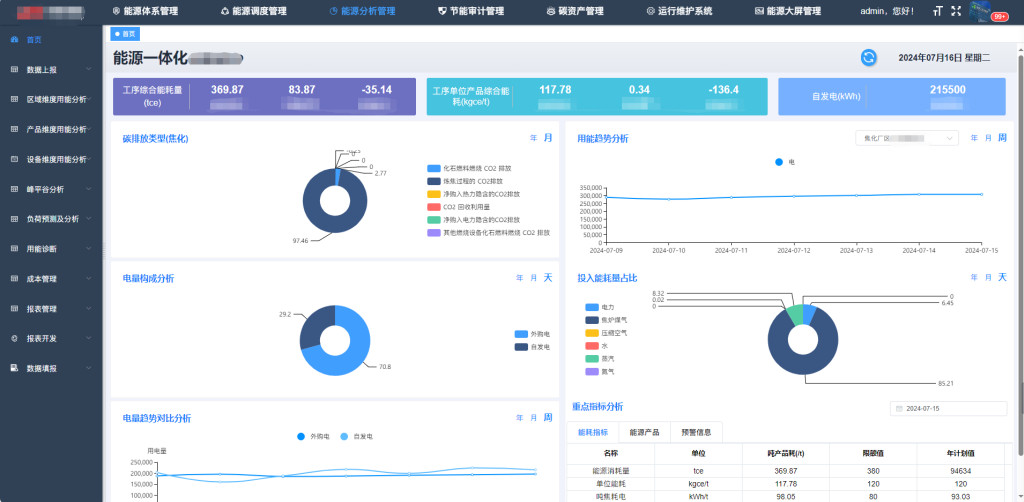
Task: Click the 自发电(kWh) summary card
Action: point(891,97)
